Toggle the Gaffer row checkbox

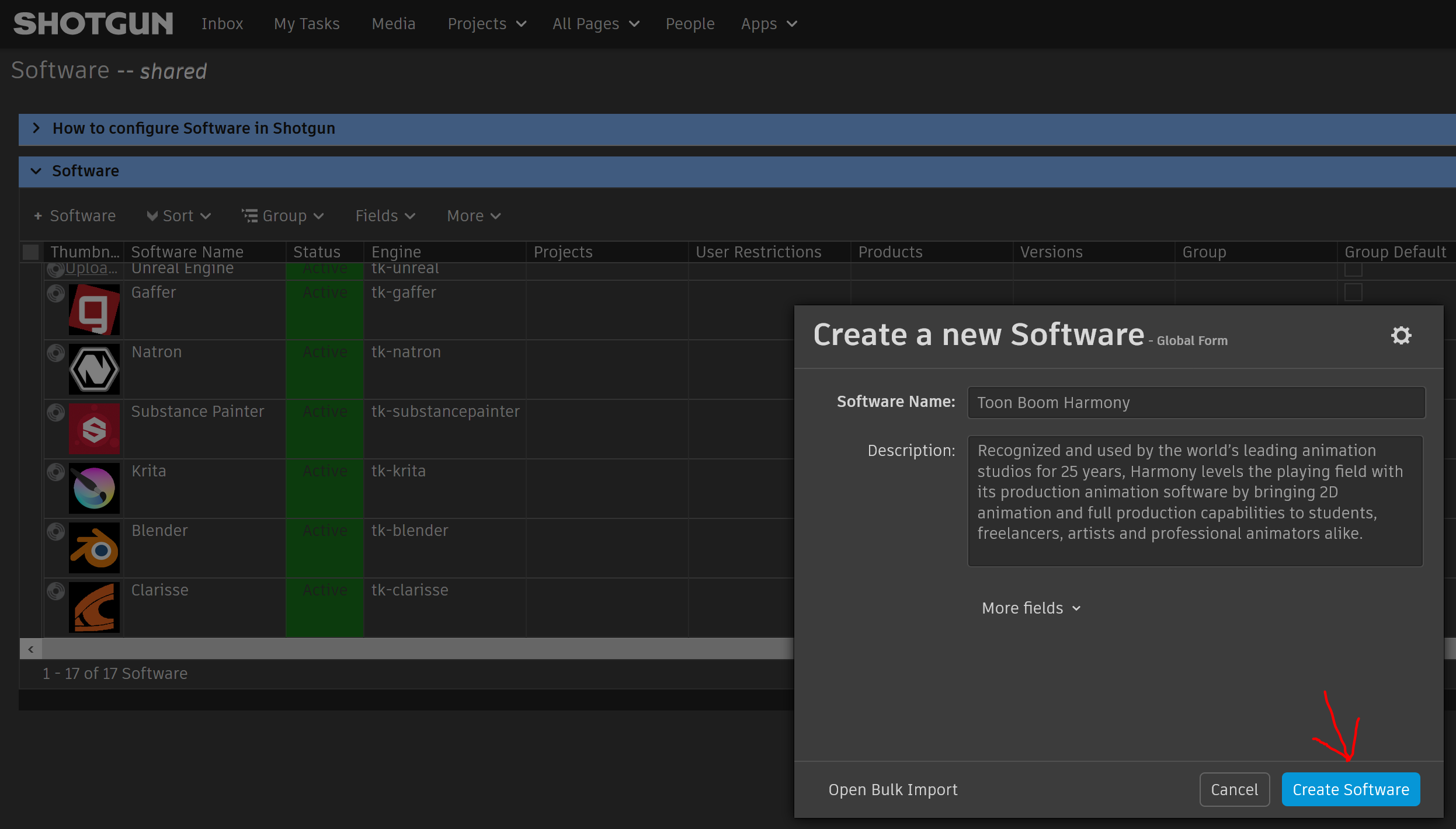33,293
